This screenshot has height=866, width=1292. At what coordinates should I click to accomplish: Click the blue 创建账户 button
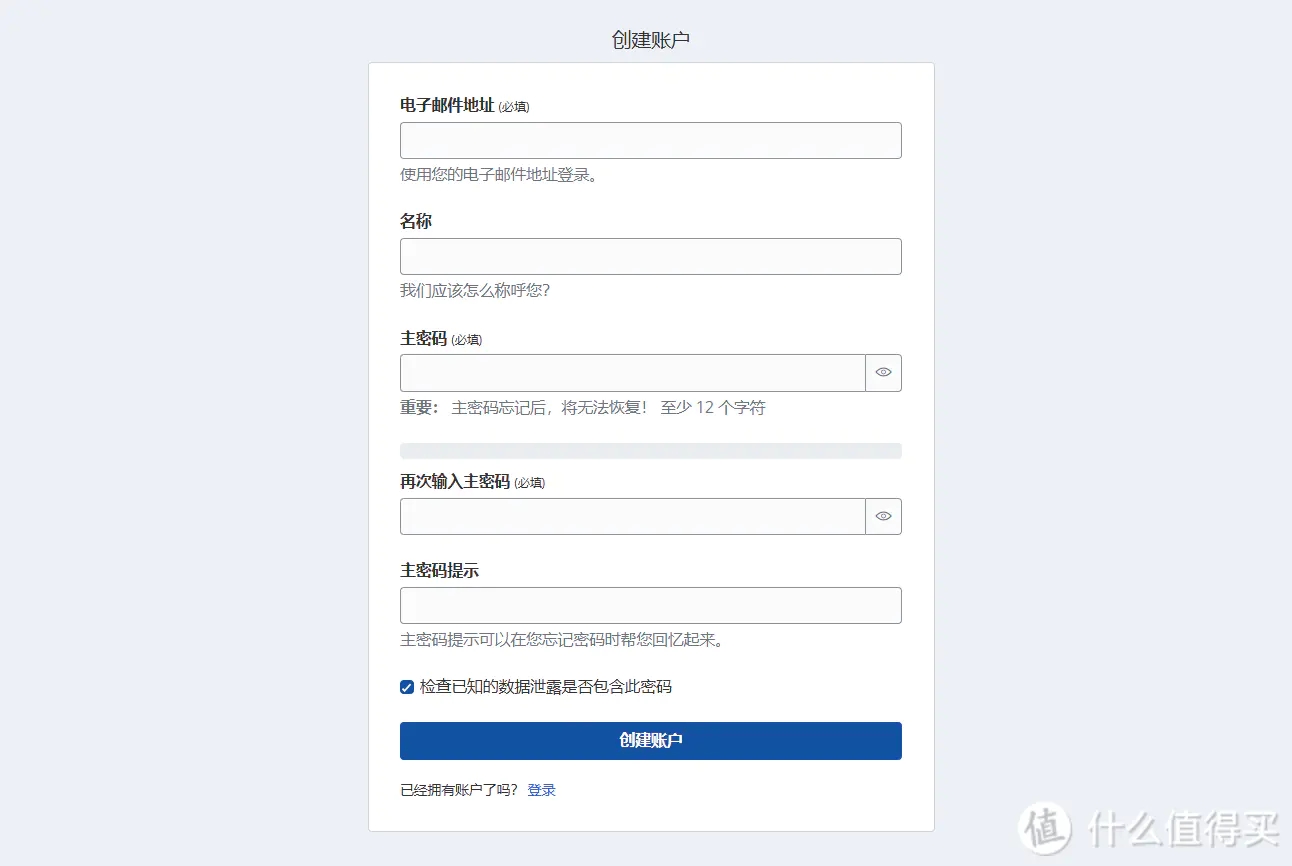[x=651, y=741]
